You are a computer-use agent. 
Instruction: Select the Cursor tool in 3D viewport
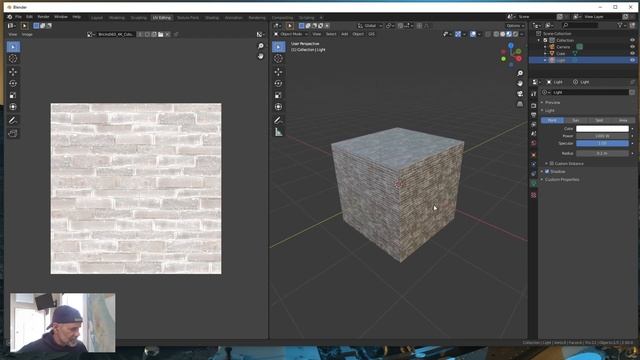tap(278, 59)
